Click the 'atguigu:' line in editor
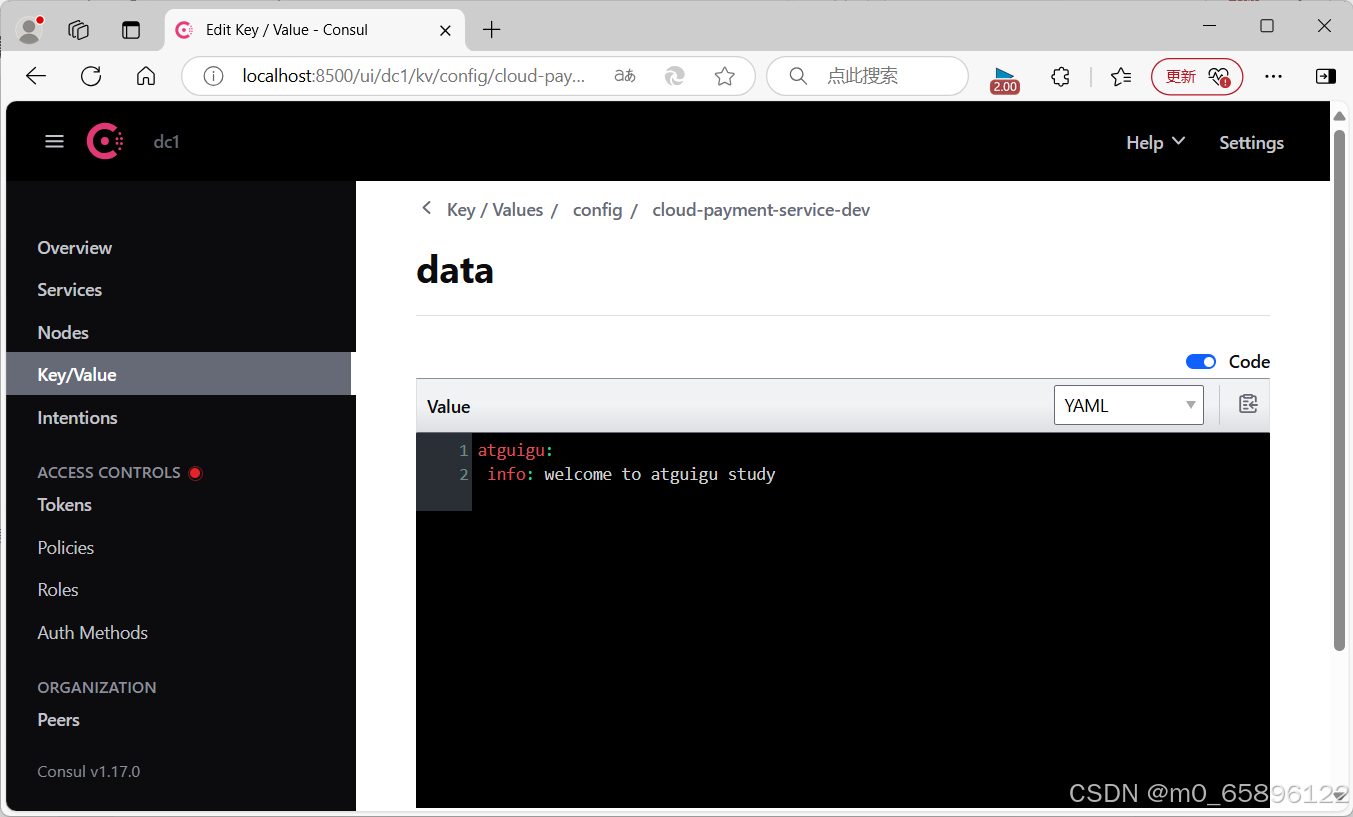 515,451
